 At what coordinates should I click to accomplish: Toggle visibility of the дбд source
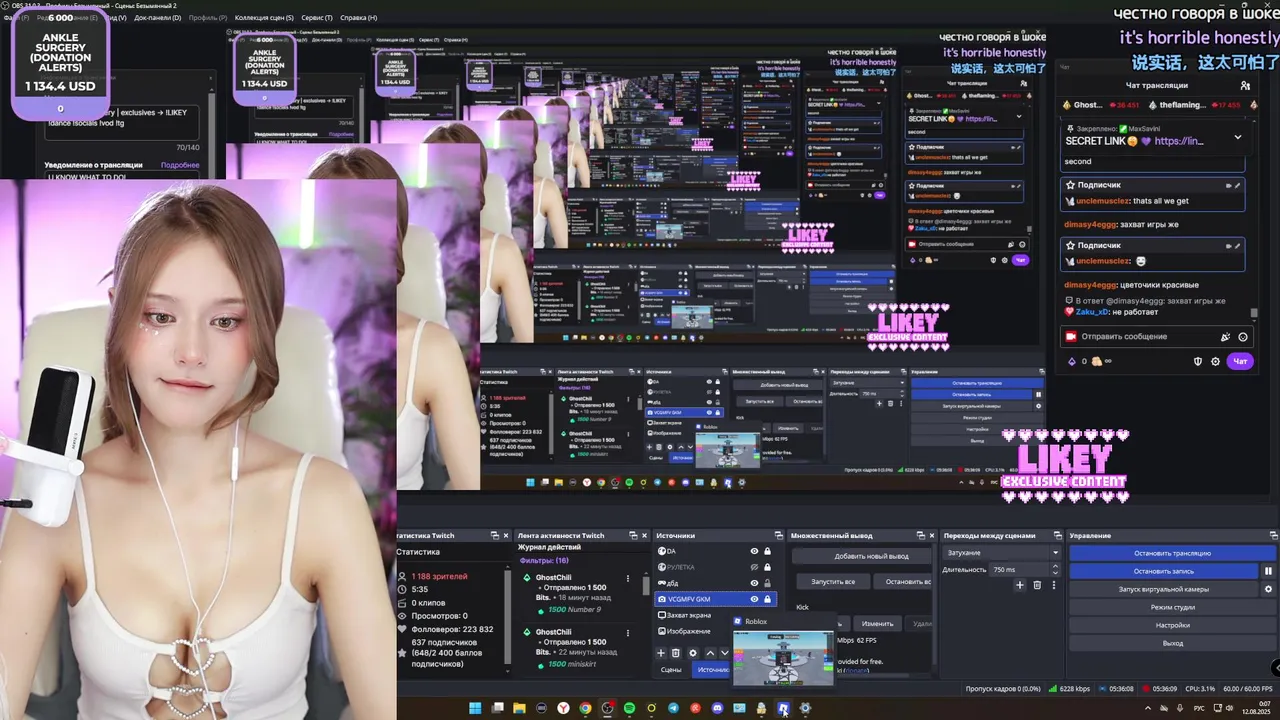754,583
